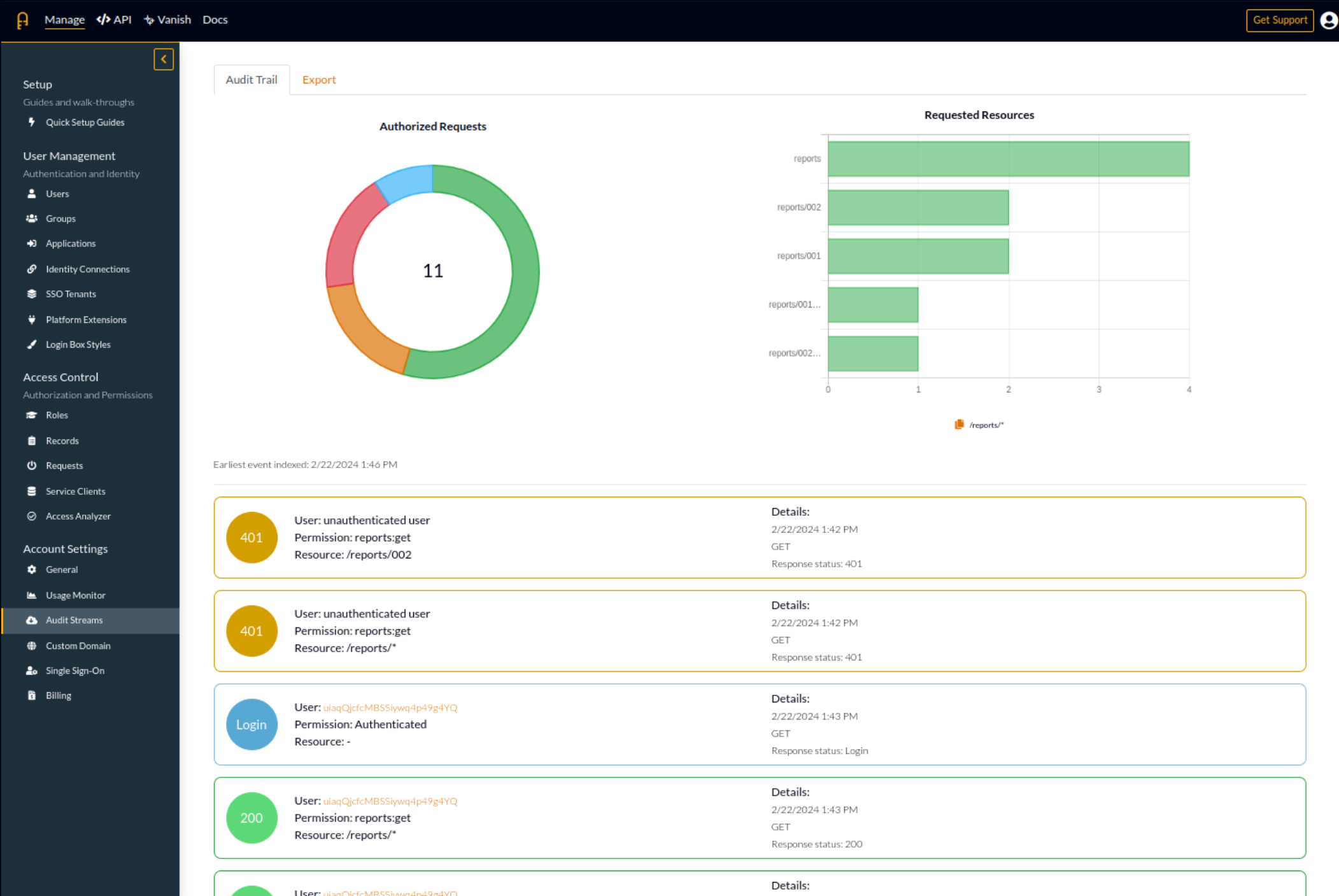The width and height of the screenshot is (1339, 896).
Task: Collapse the left sidebar panel
Action: tap(164, 59)
